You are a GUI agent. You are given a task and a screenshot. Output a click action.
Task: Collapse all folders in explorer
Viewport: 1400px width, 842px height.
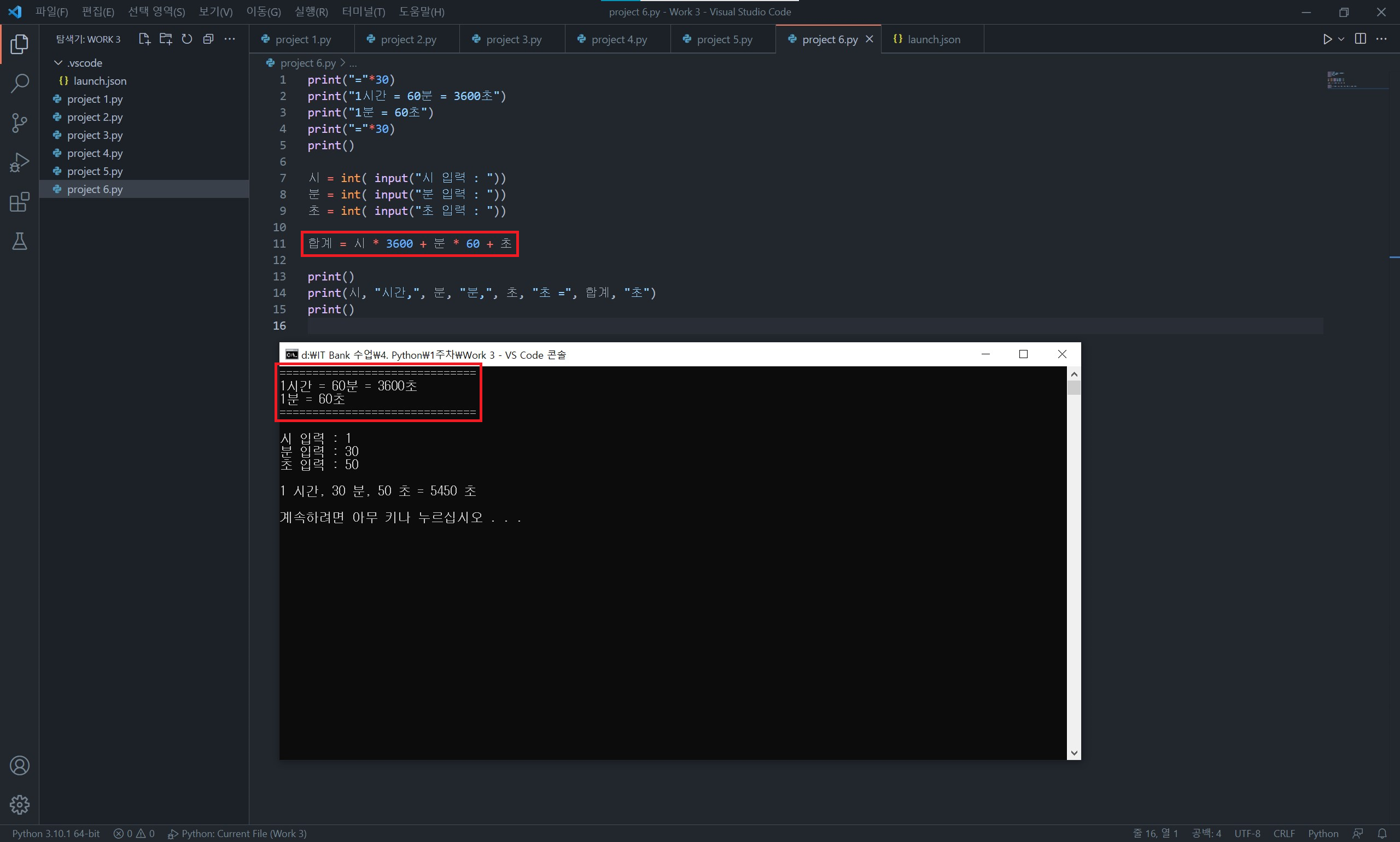tap(208, 39)
